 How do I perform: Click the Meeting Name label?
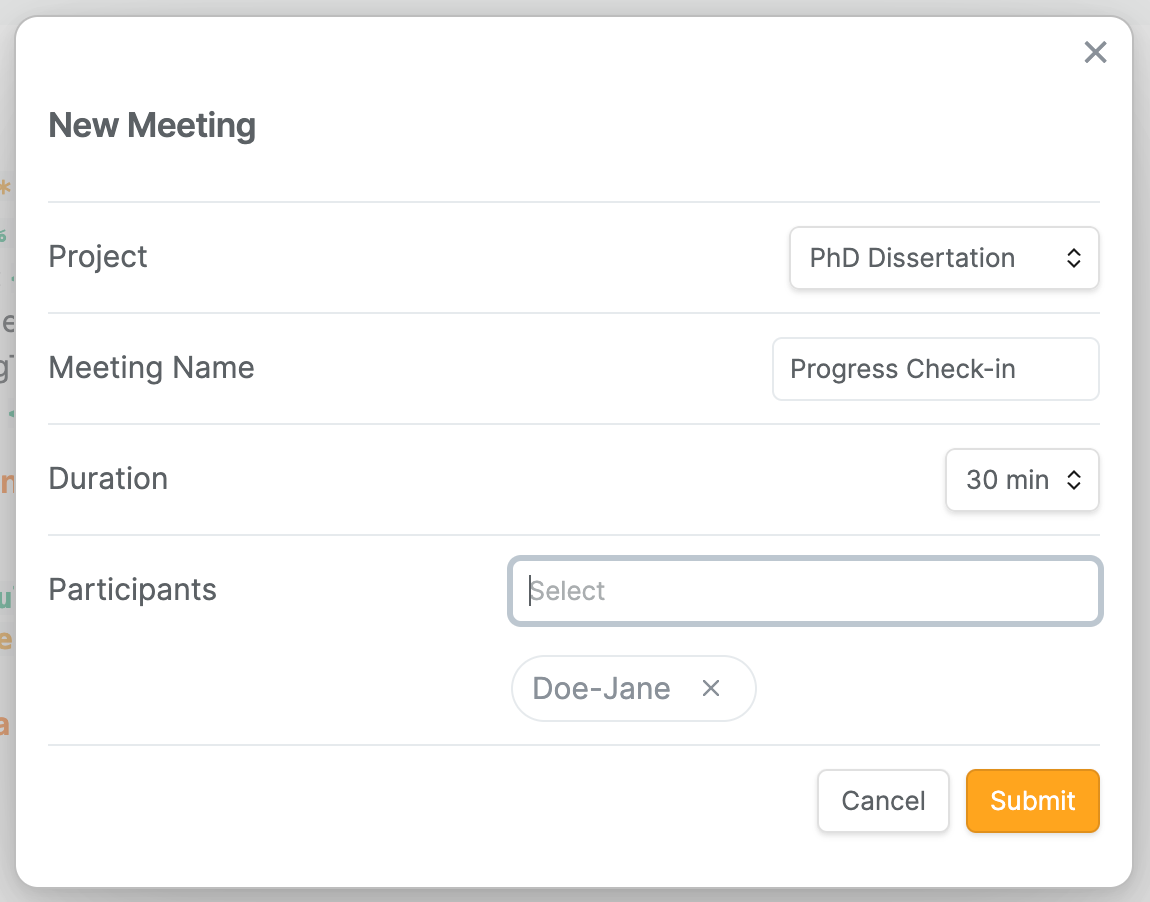[x=151, y=368]
